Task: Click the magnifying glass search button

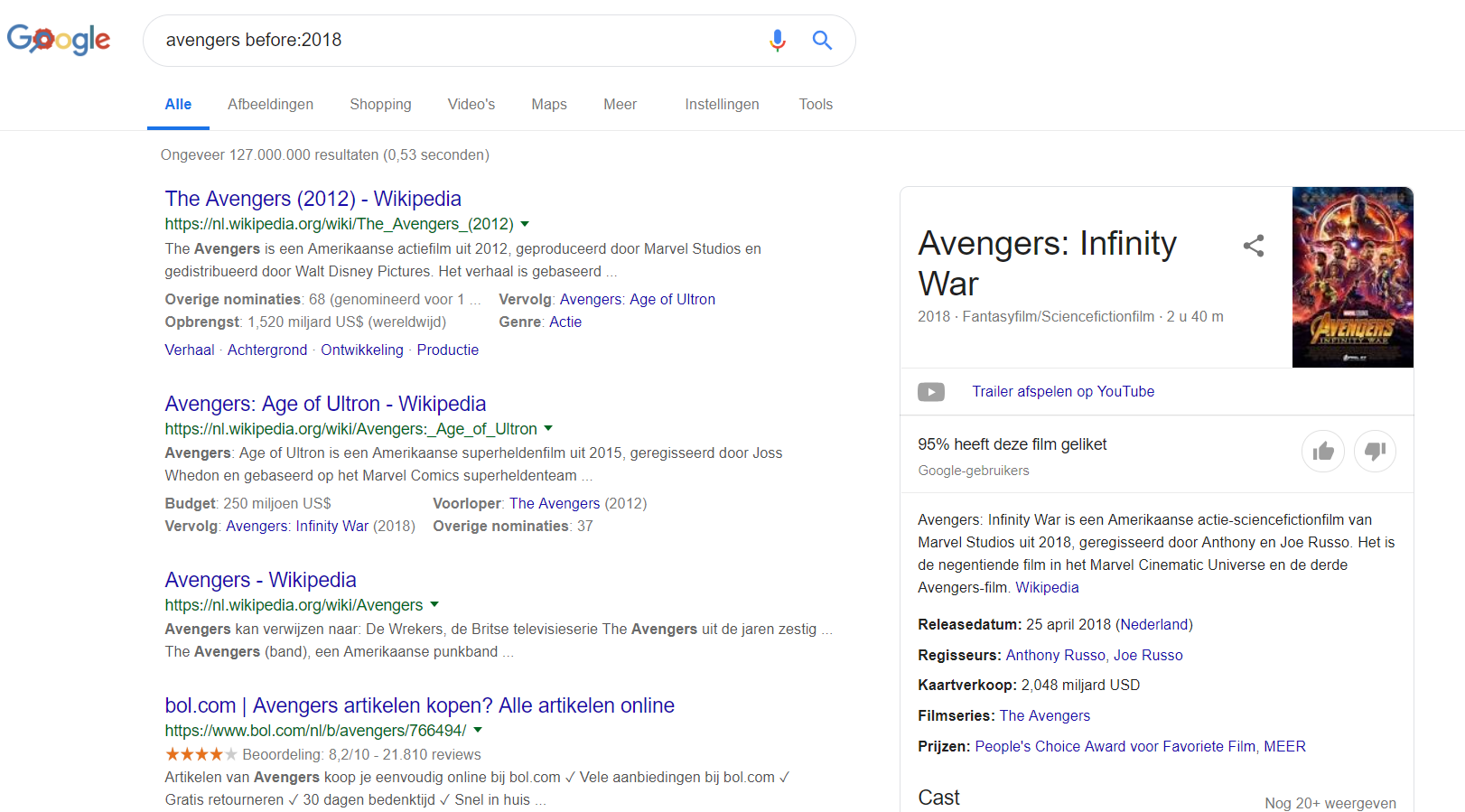Action: point(822,41)
